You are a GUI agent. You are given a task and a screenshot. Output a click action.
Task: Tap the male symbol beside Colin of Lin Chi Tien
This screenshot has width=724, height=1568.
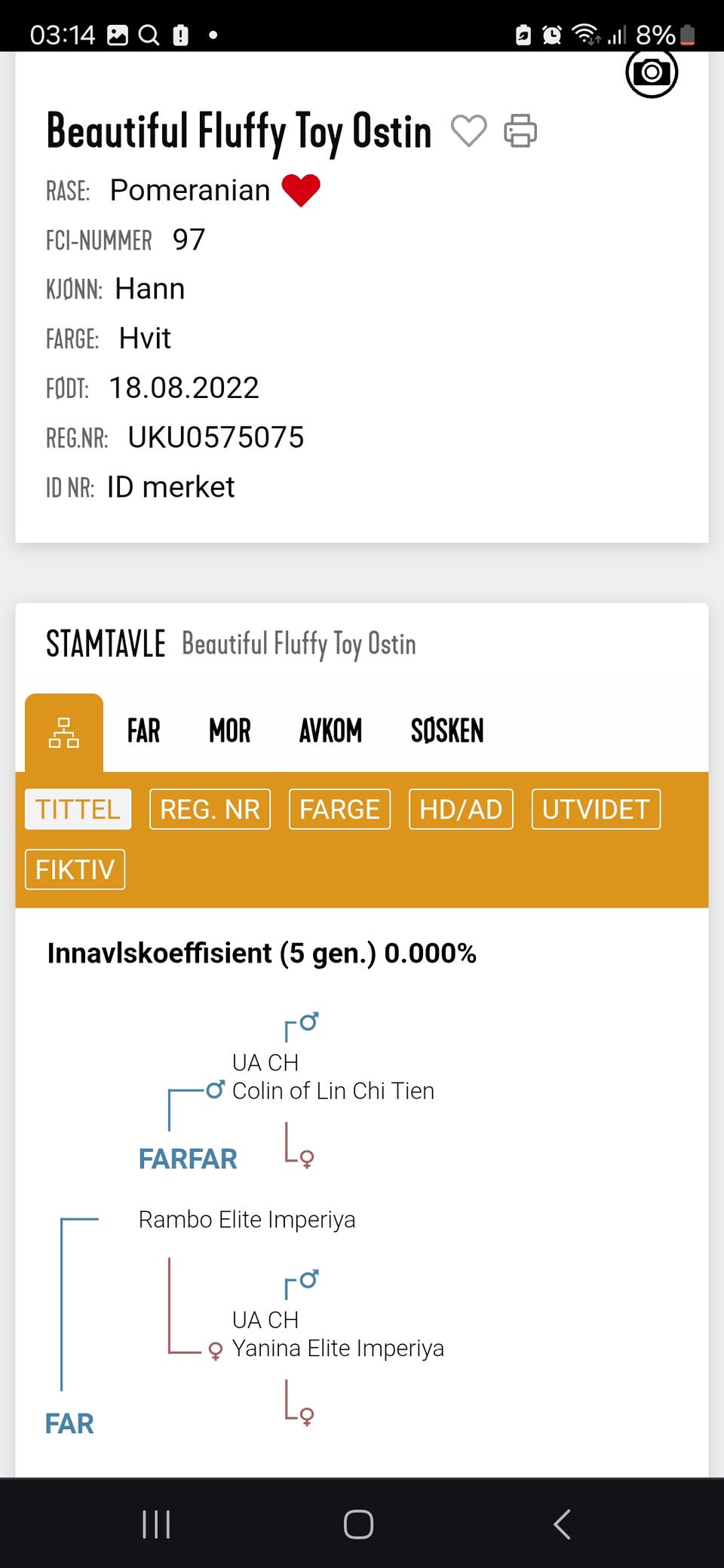pyautogui.click(x=215, y=1089)
